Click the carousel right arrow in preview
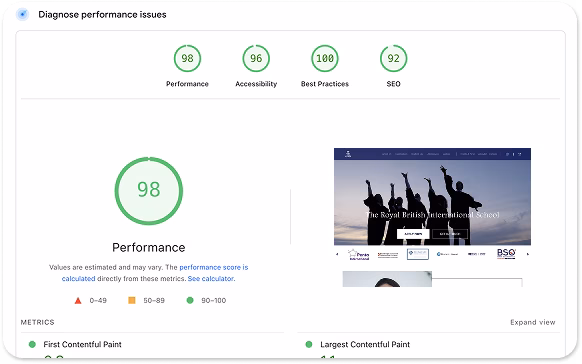This screenshot has height=364, width=582. pos(527,254)
